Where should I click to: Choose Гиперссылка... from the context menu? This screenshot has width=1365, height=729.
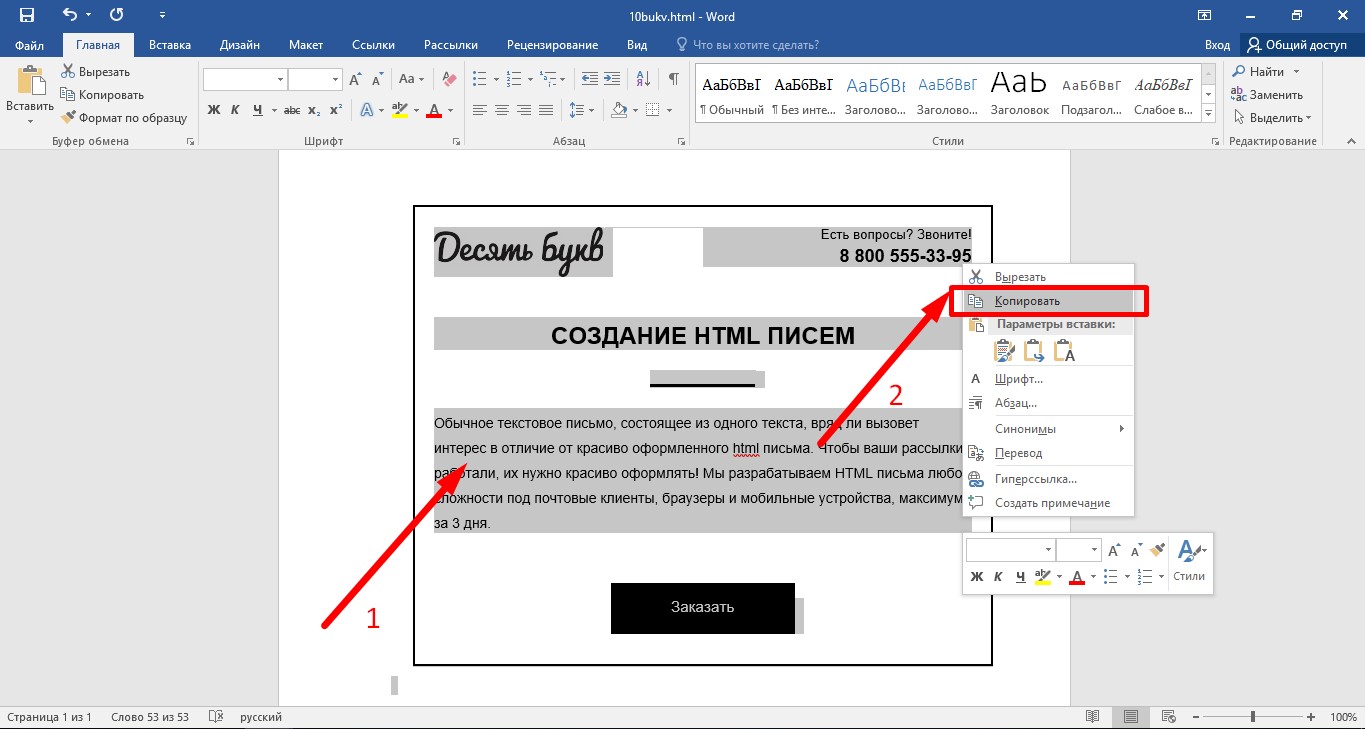(1048, 479)
